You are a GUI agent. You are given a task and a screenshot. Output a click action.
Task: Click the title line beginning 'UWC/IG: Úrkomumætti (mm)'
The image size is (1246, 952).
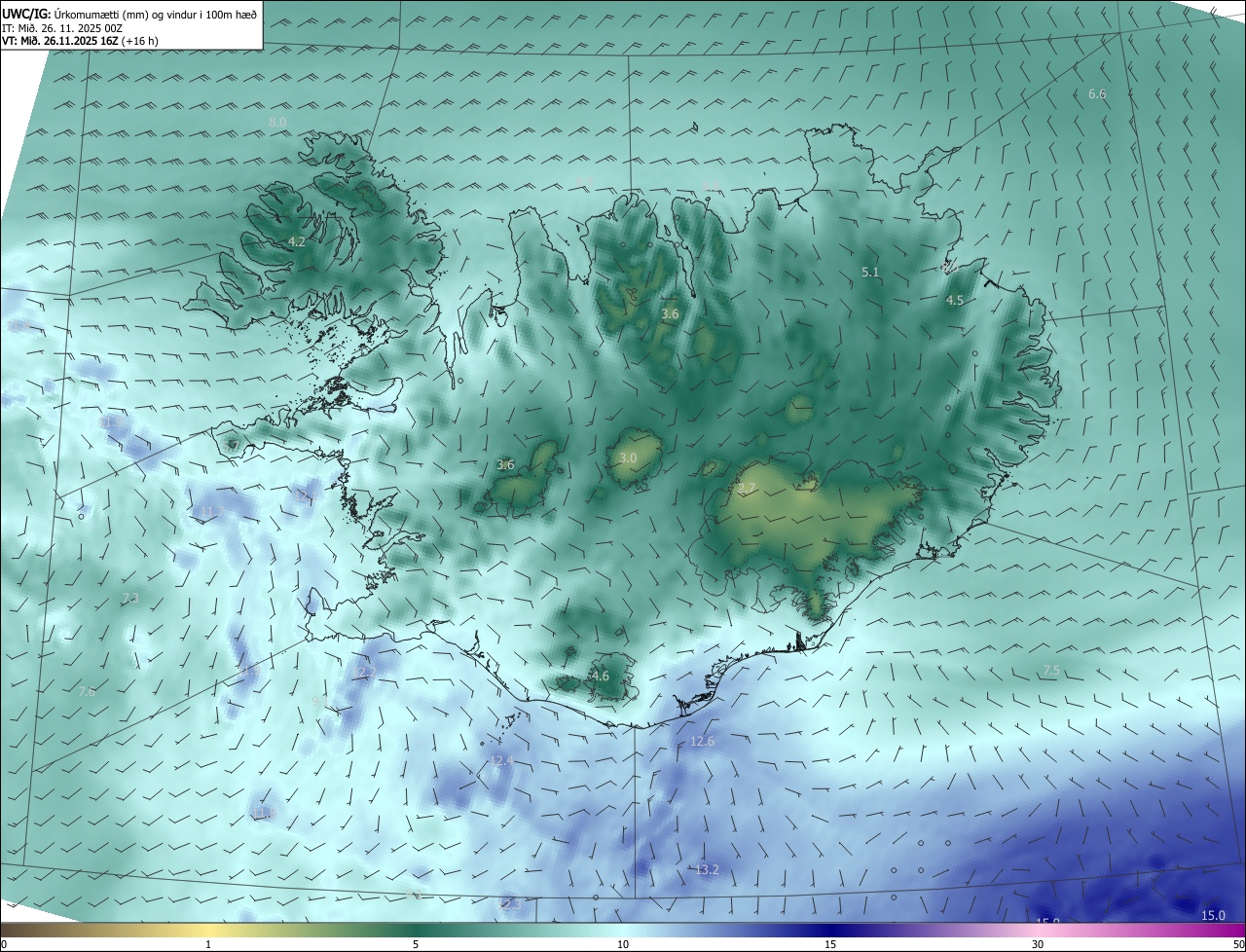tap(129, 14)
